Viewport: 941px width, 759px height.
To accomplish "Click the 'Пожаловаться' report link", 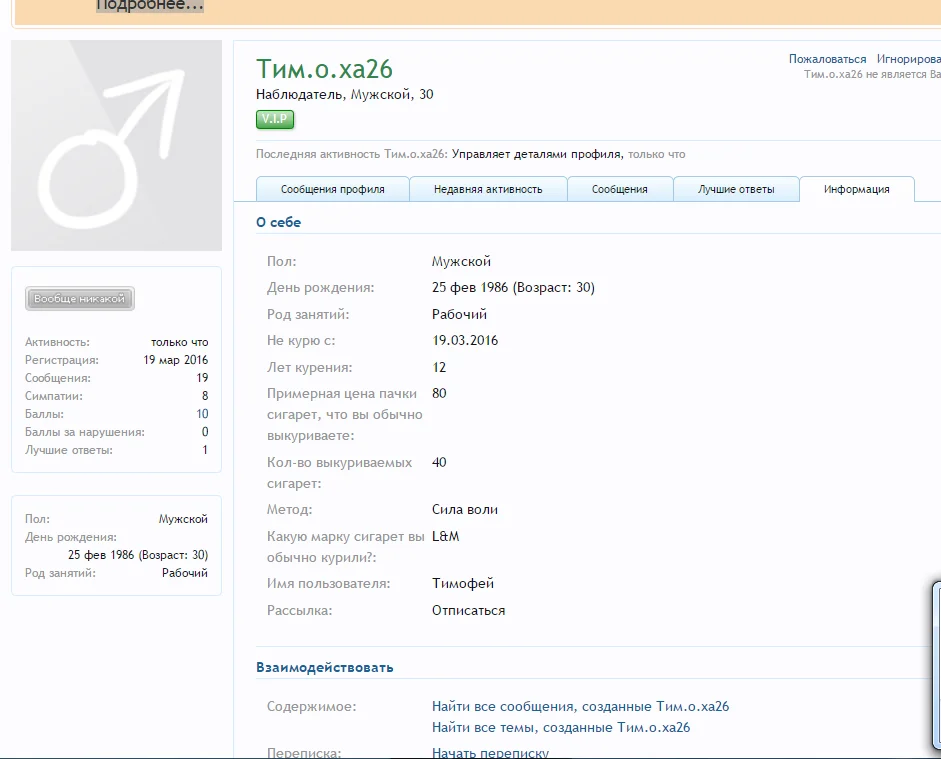I will 827,59.
